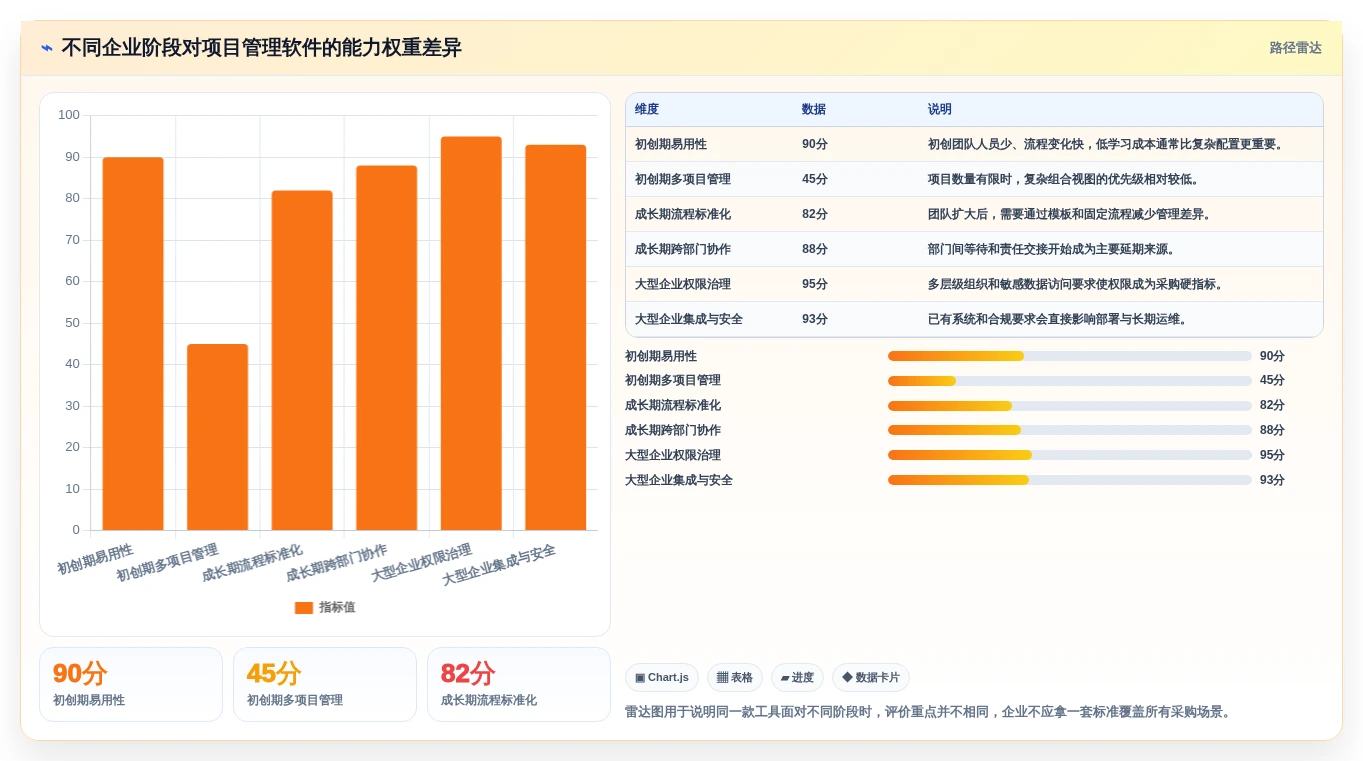Click the description starting 项目数量有限时

[1064, 179]
